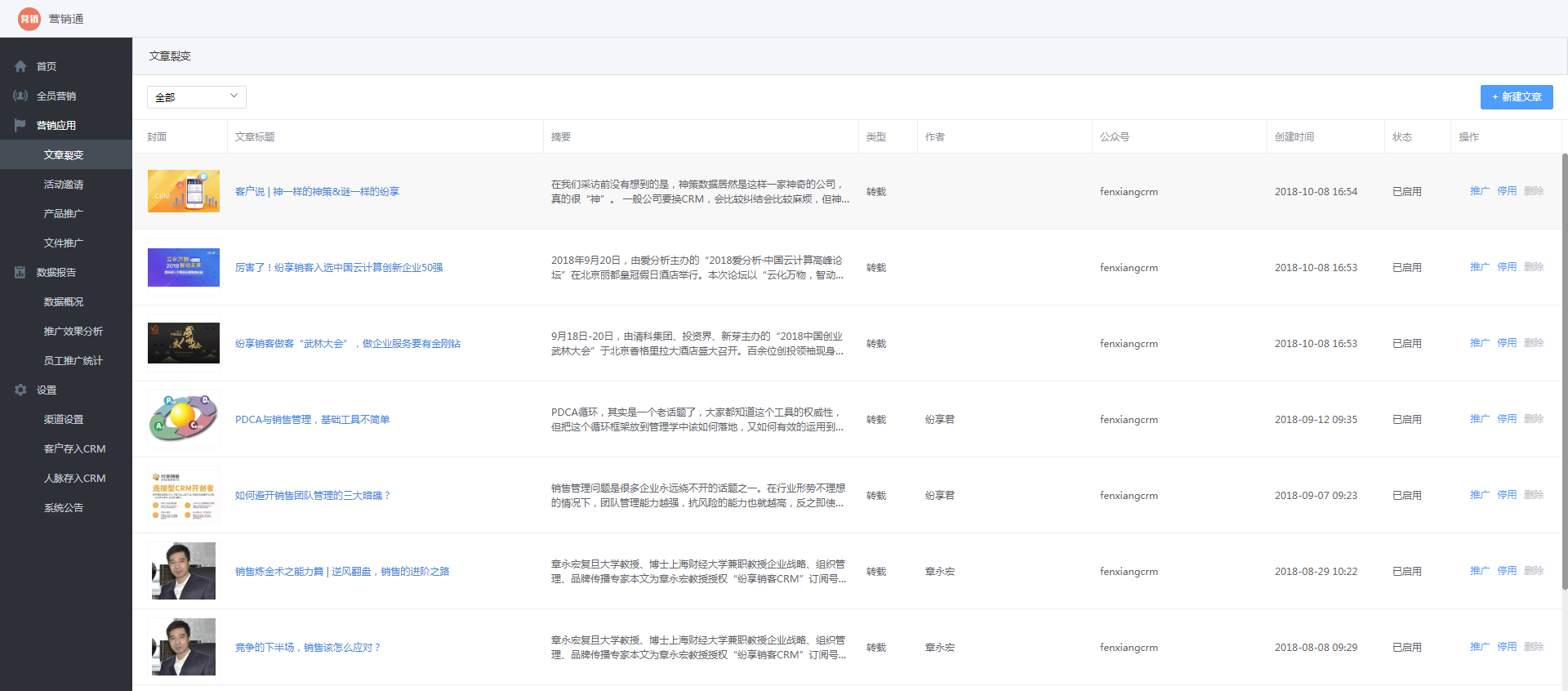Click the flag icon beside 营销应用
This screenshot has width=1568, height=691.
20,125
